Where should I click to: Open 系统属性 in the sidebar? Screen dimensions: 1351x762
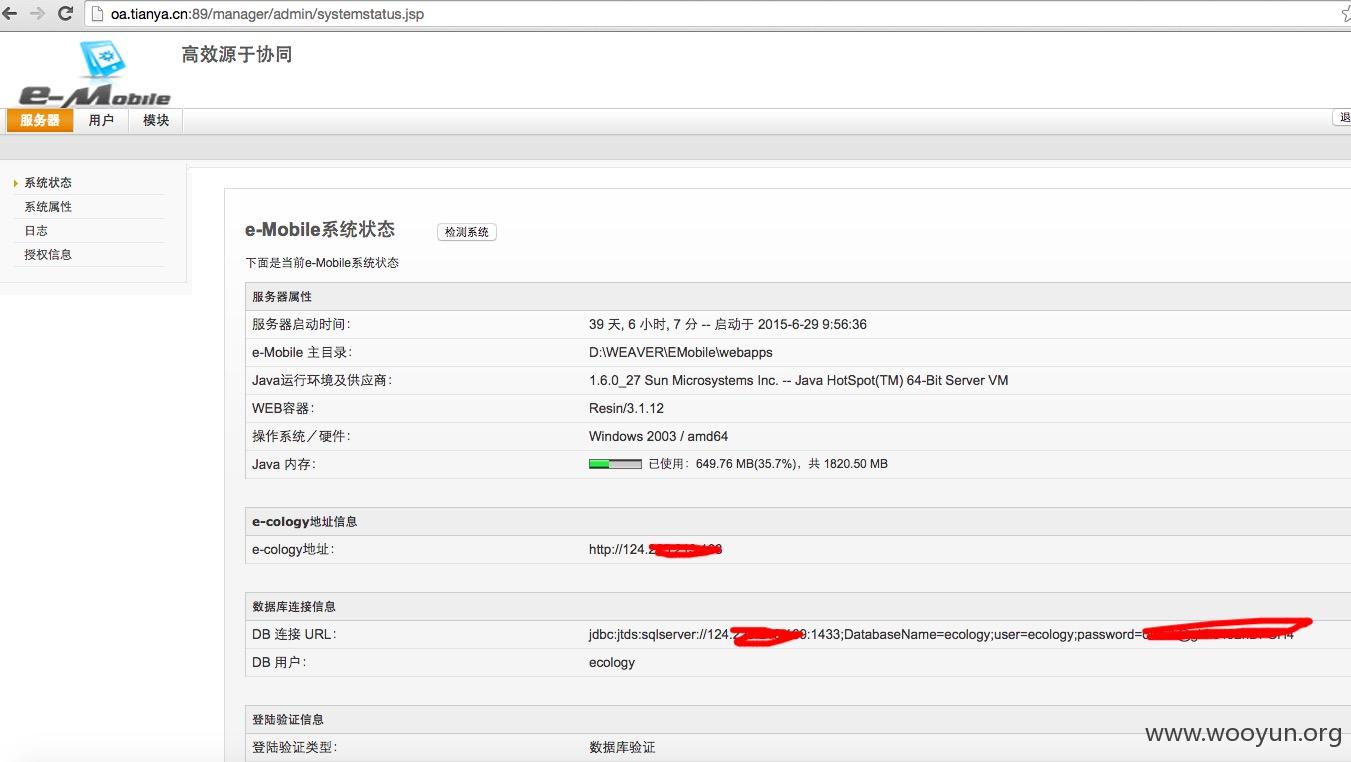point(48,207)
